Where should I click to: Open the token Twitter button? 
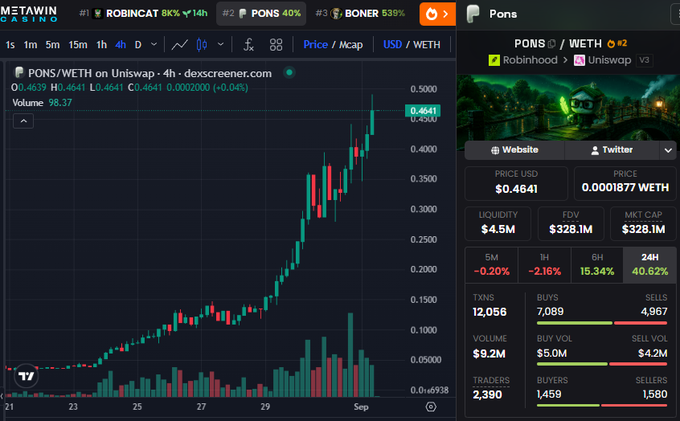(x=611, y=150)
